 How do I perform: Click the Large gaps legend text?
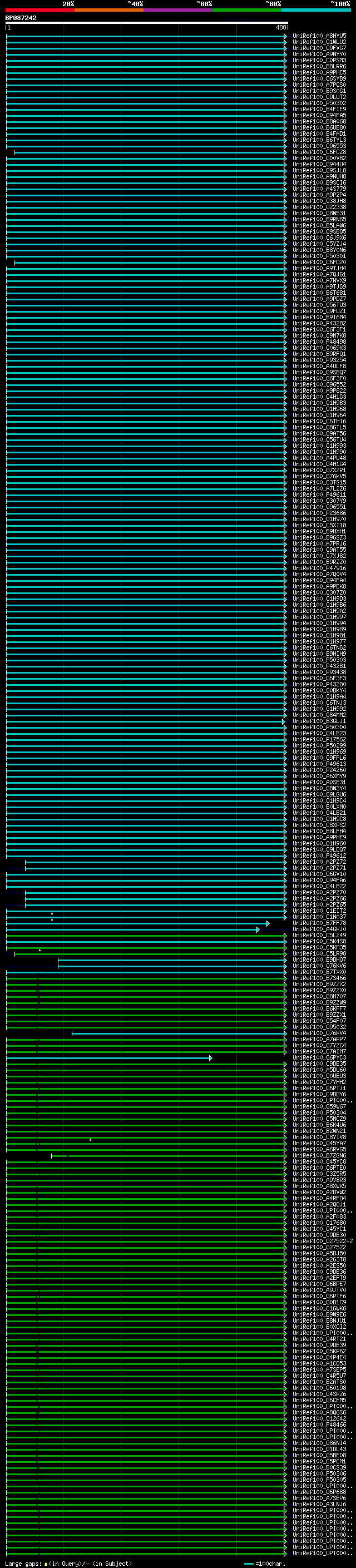click(68, 1564)
